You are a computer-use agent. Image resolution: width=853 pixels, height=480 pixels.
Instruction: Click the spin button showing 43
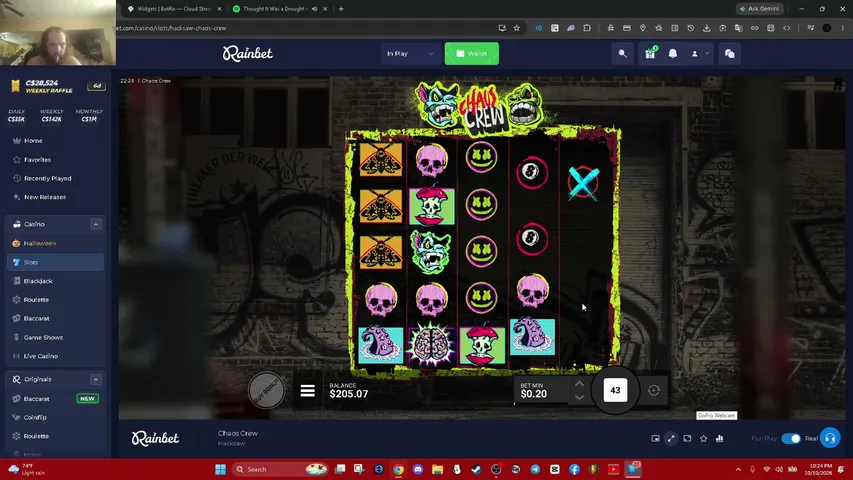pyautogui.click(x=615, y=390)
